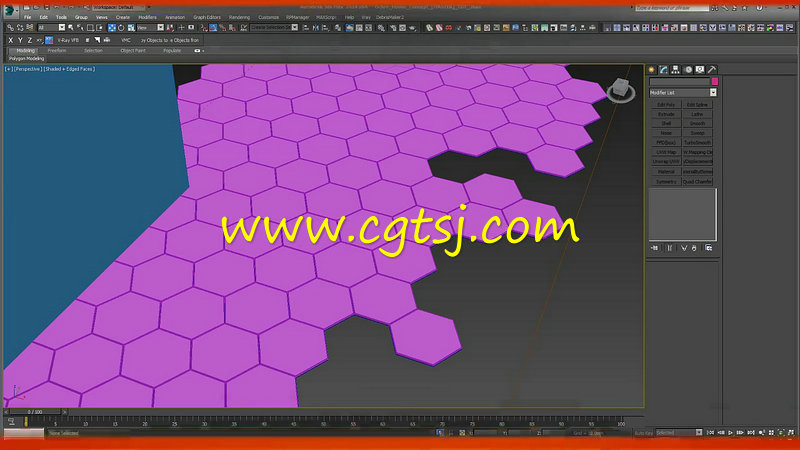Open the Selected key filter dropdown

tap(679, 433)
